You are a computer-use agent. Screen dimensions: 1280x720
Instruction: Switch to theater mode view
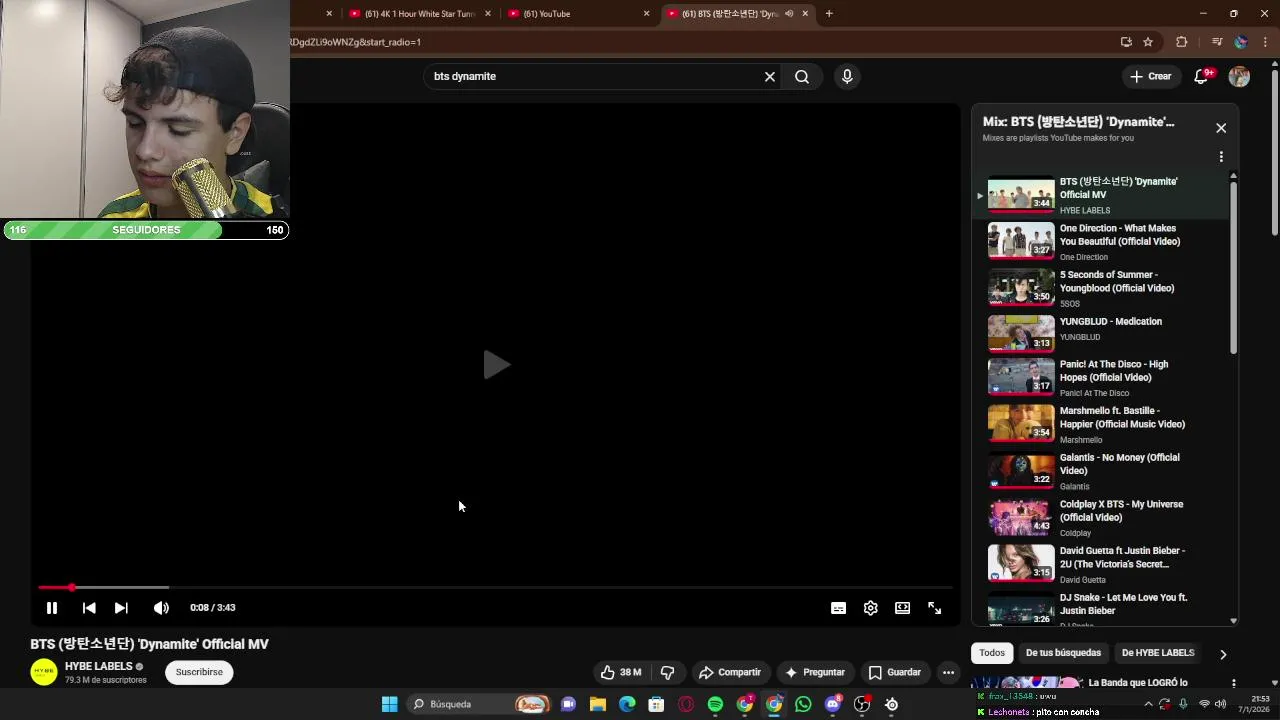[902, 608]
